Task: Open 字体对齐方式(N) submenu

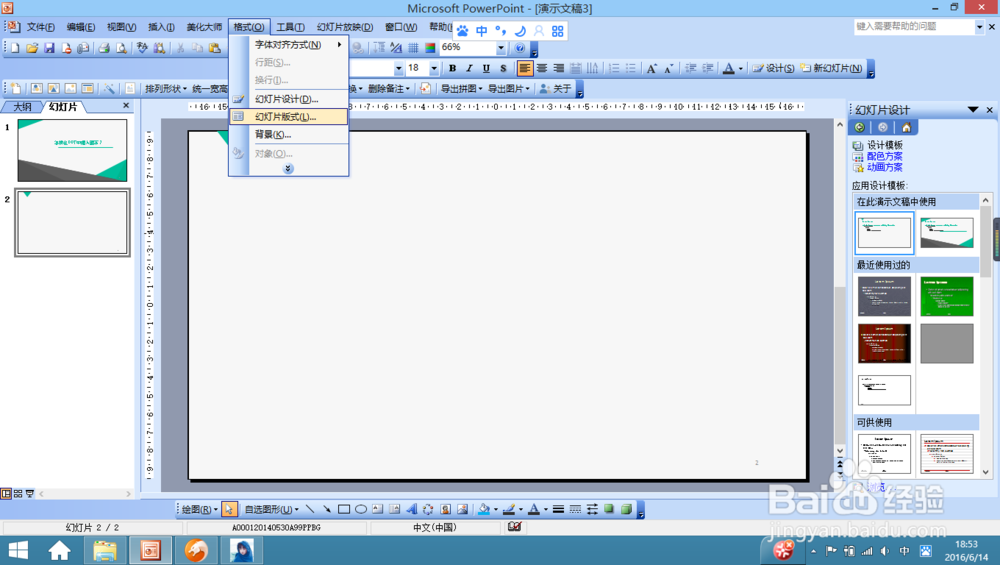Action: pos(288,45)
